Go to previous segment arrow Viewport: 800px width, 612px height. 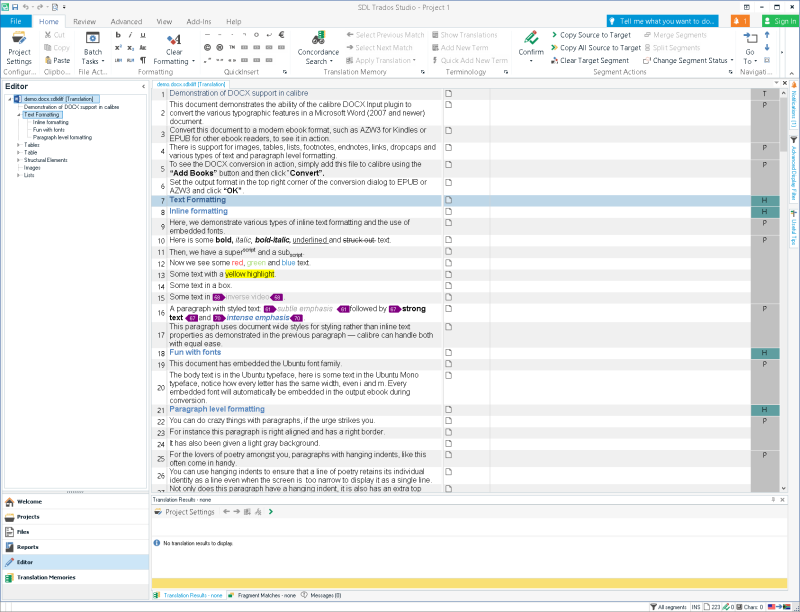[x=767, y=35]
